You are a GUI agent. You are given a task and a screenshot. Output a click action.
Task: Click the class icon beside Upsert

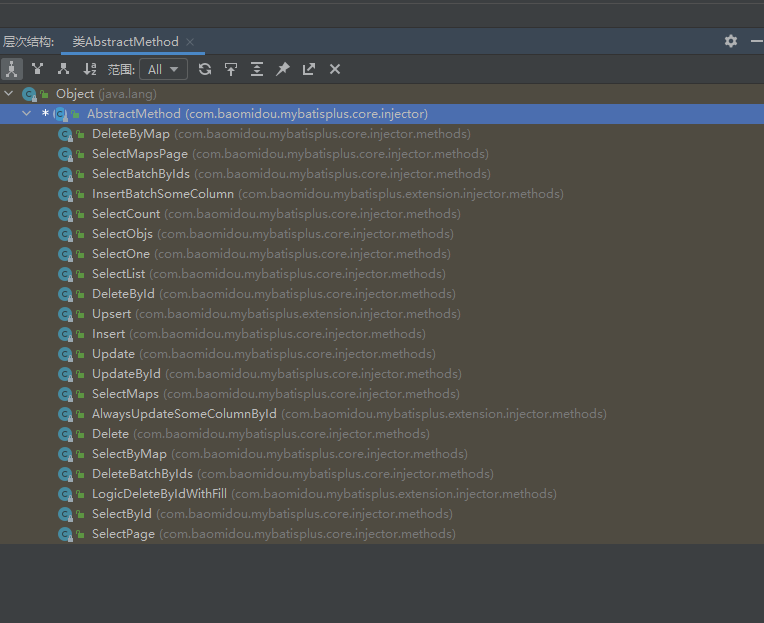click(65, 314)
